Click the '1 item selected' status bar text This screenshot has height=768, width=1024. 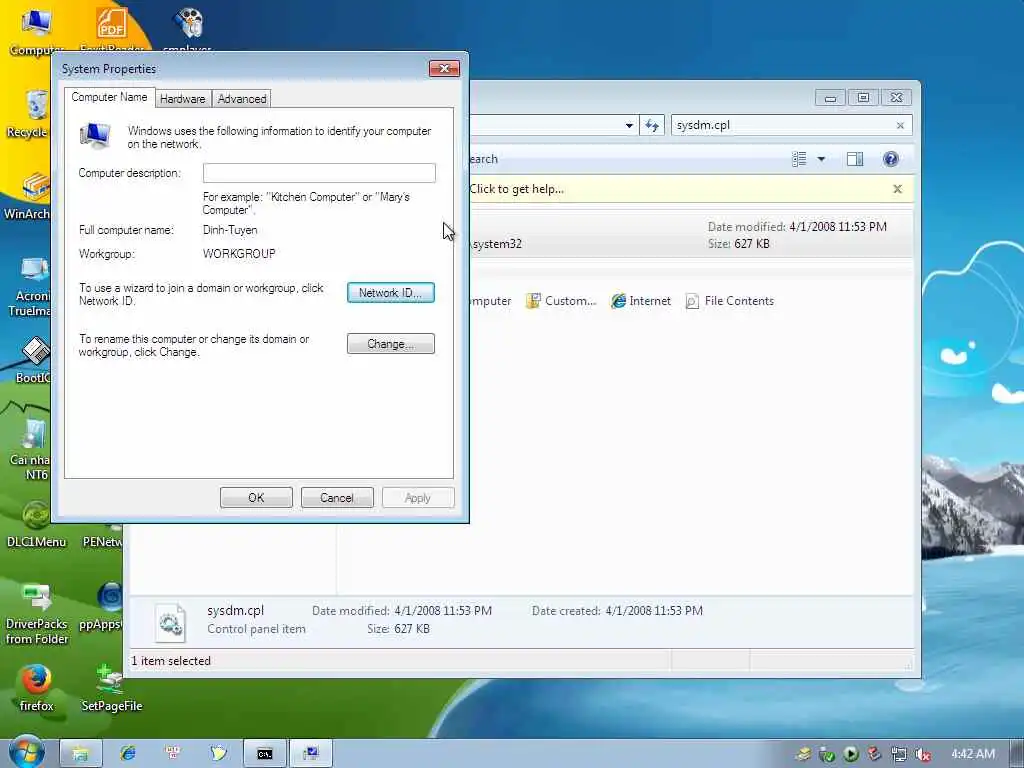click(x=171, y=661)
